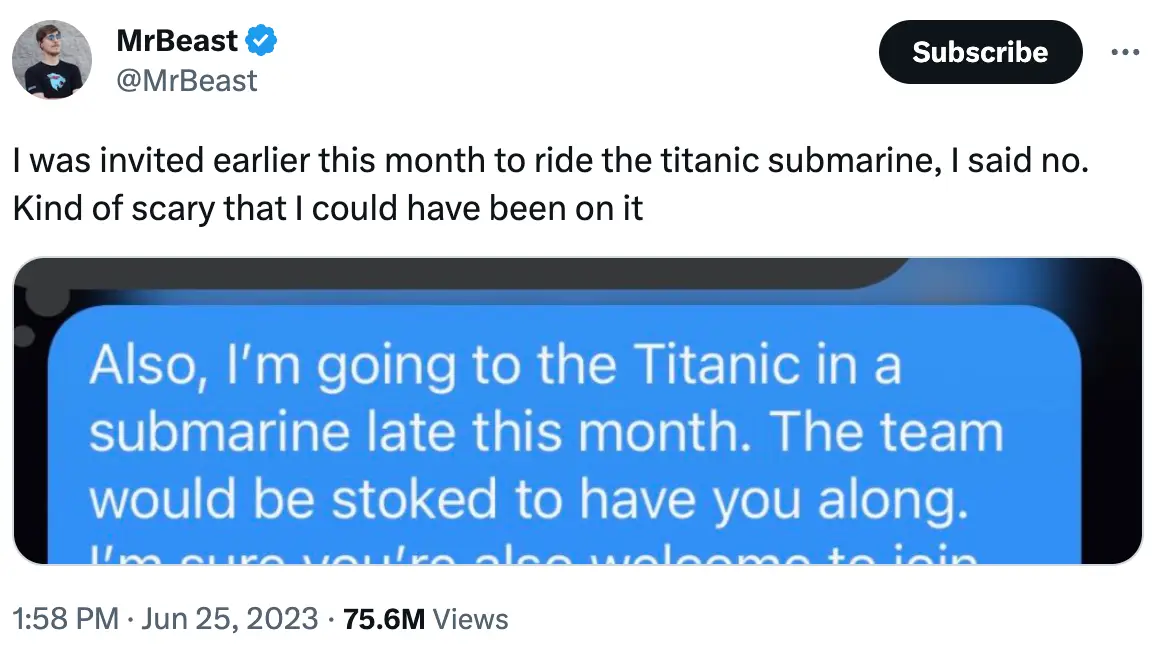Click the @MrBeast handle
Image resolution: width=1162 pixels, height=662 pixels.
click(188, 82)
